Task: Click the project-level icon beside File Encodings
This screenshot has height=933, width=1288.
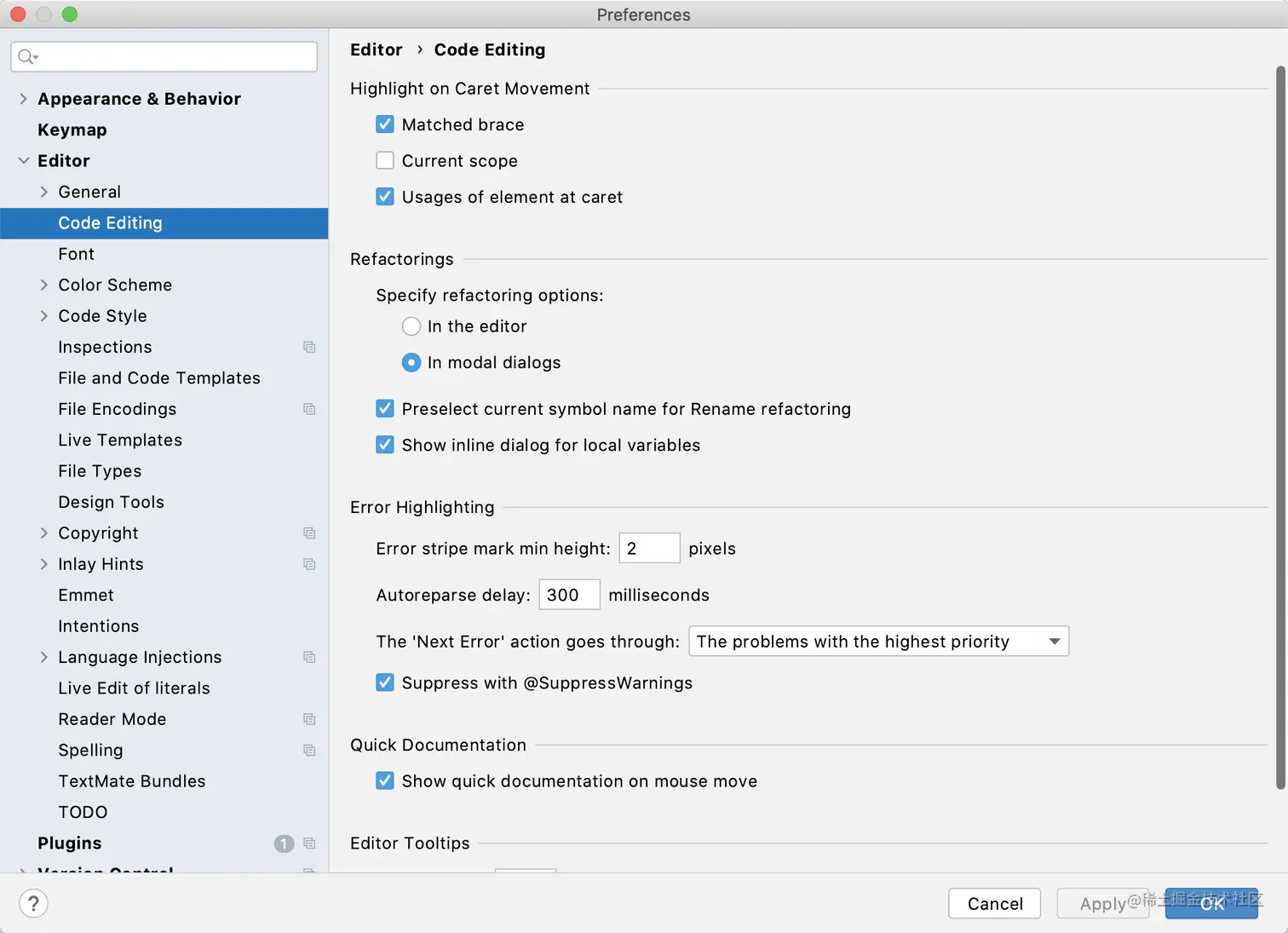Action: [309, 409]
